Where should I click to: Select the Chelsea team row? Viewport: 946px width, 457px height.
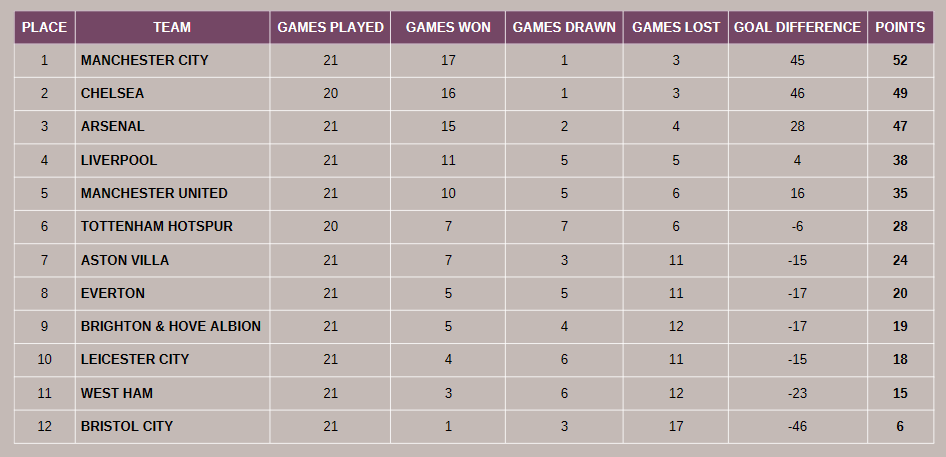click(x=113, y=93)
